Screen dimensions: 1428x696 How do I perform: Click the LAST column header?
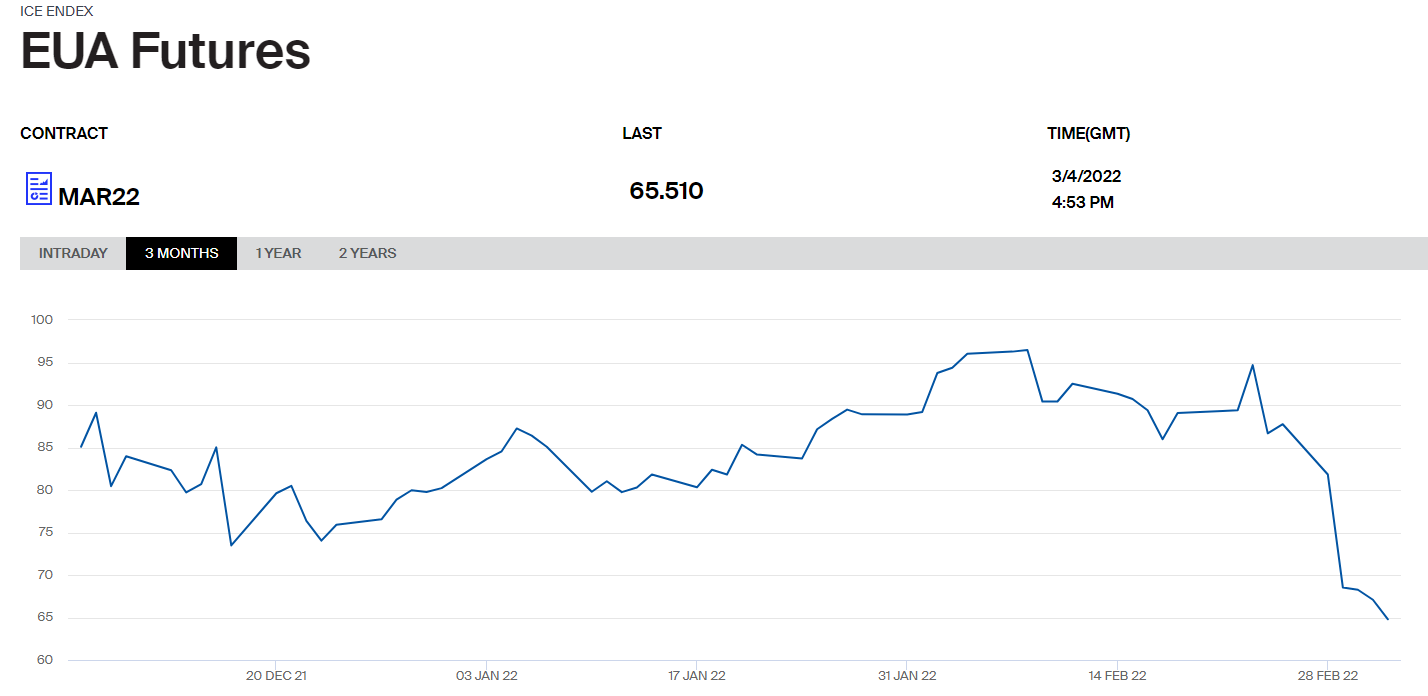point(642,133)
